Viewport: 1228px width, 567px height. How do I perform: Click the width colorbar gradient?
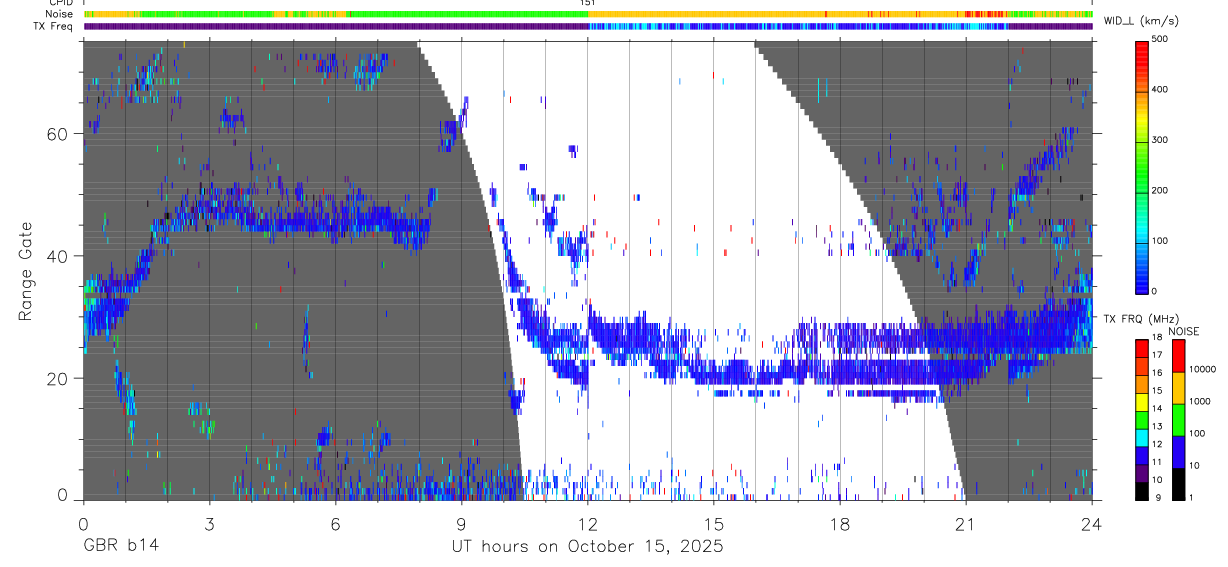click(1143, 166)
